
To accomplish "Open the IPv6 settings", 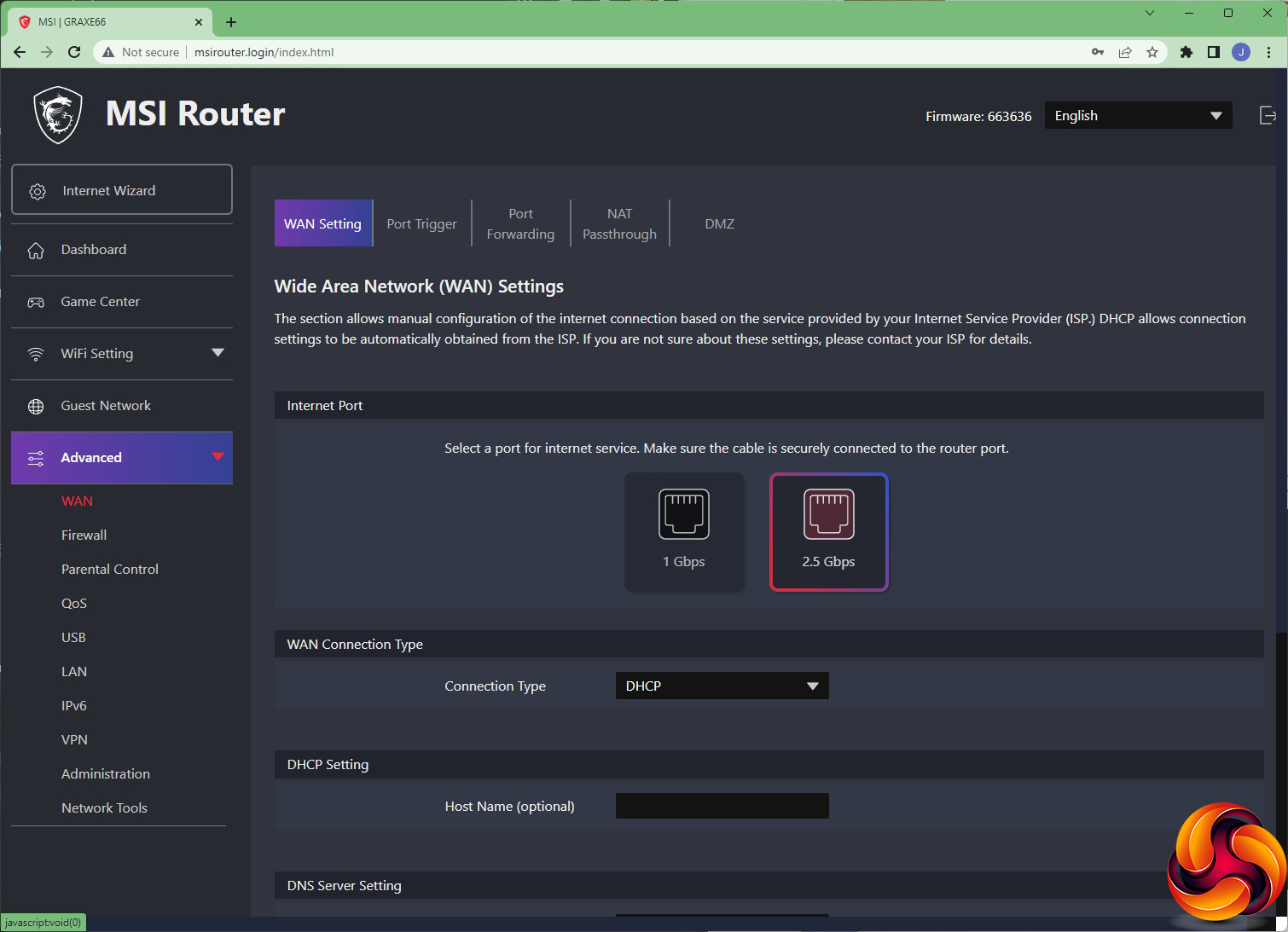I will [x=74, y=706].
